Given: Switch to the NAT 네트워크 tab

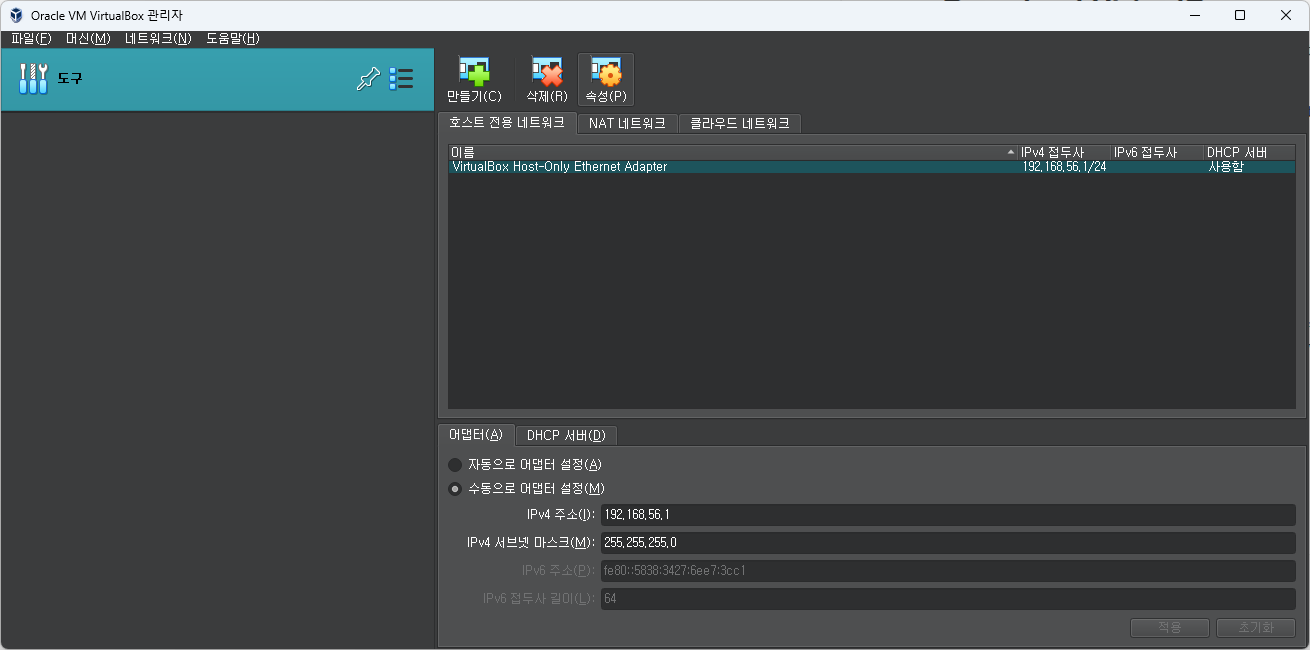Looking at the screenshot, I should 627,124.
